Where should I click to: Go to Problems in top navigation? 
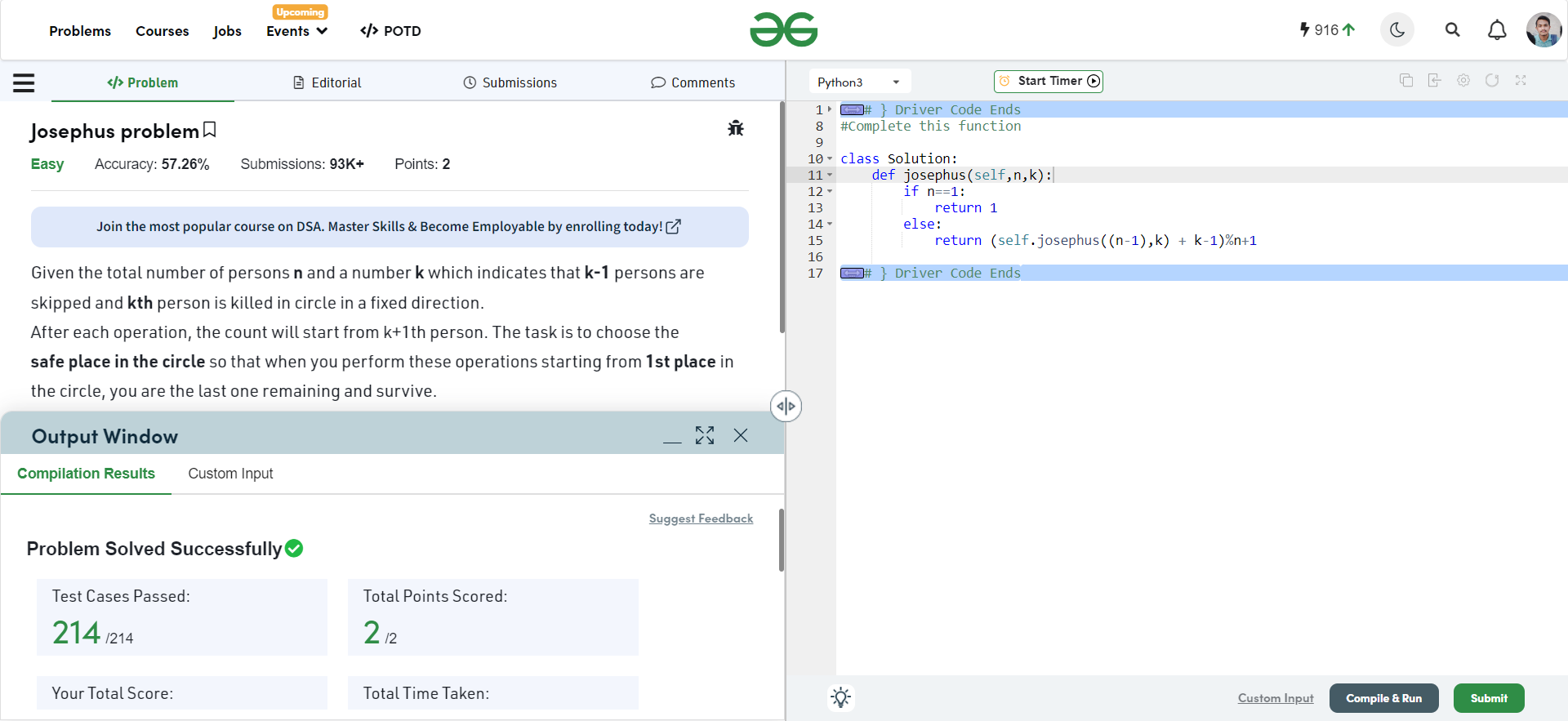[x=80, y=31]
